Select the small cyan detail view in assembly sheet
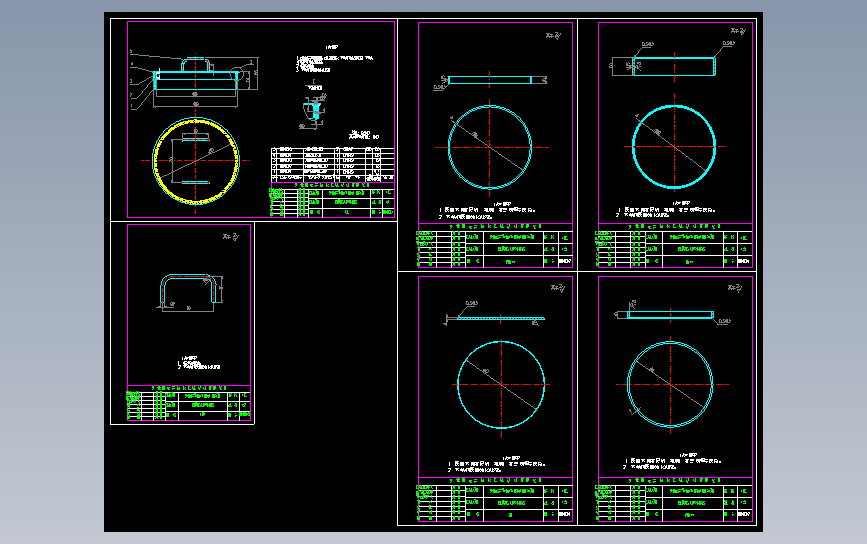867x544 pixels. click(x=313, y=111)
